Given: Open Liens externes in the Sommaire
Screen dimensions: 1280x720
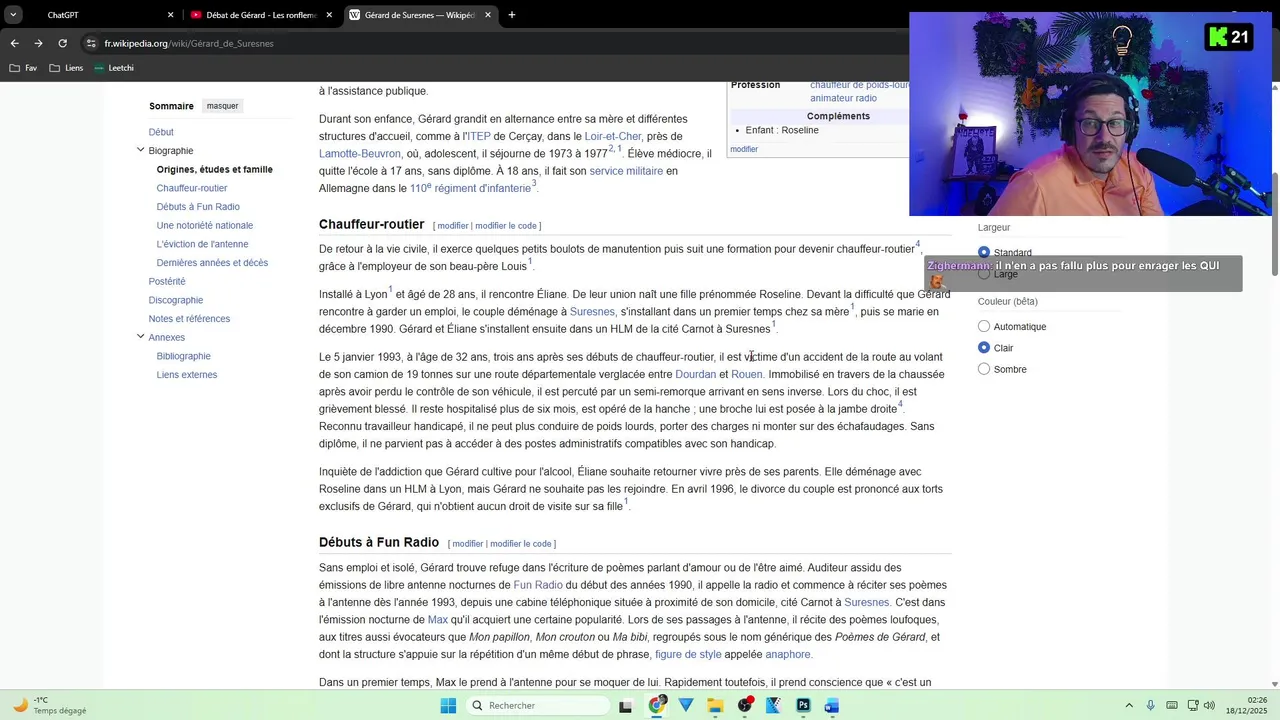Looking at the screenshot, I should [x=187, y=375].
